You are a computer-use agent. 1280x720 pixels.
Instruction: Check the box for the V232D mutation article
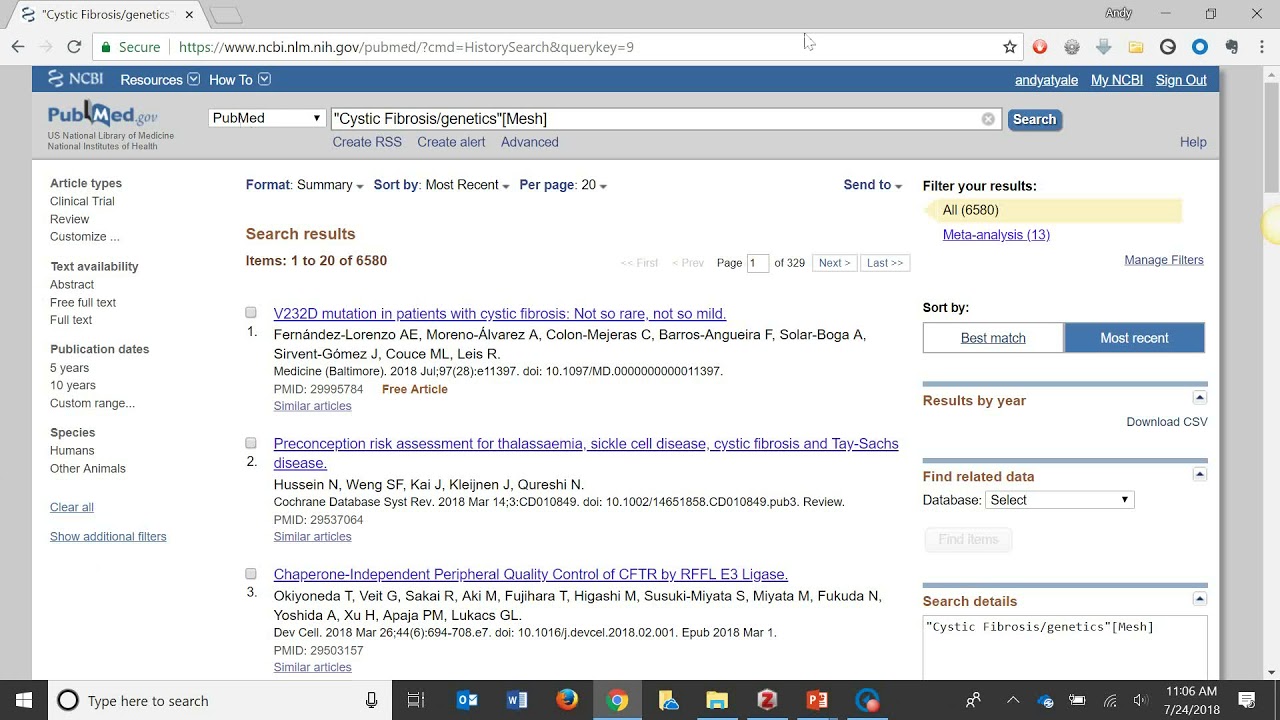[x=251, y=313]
